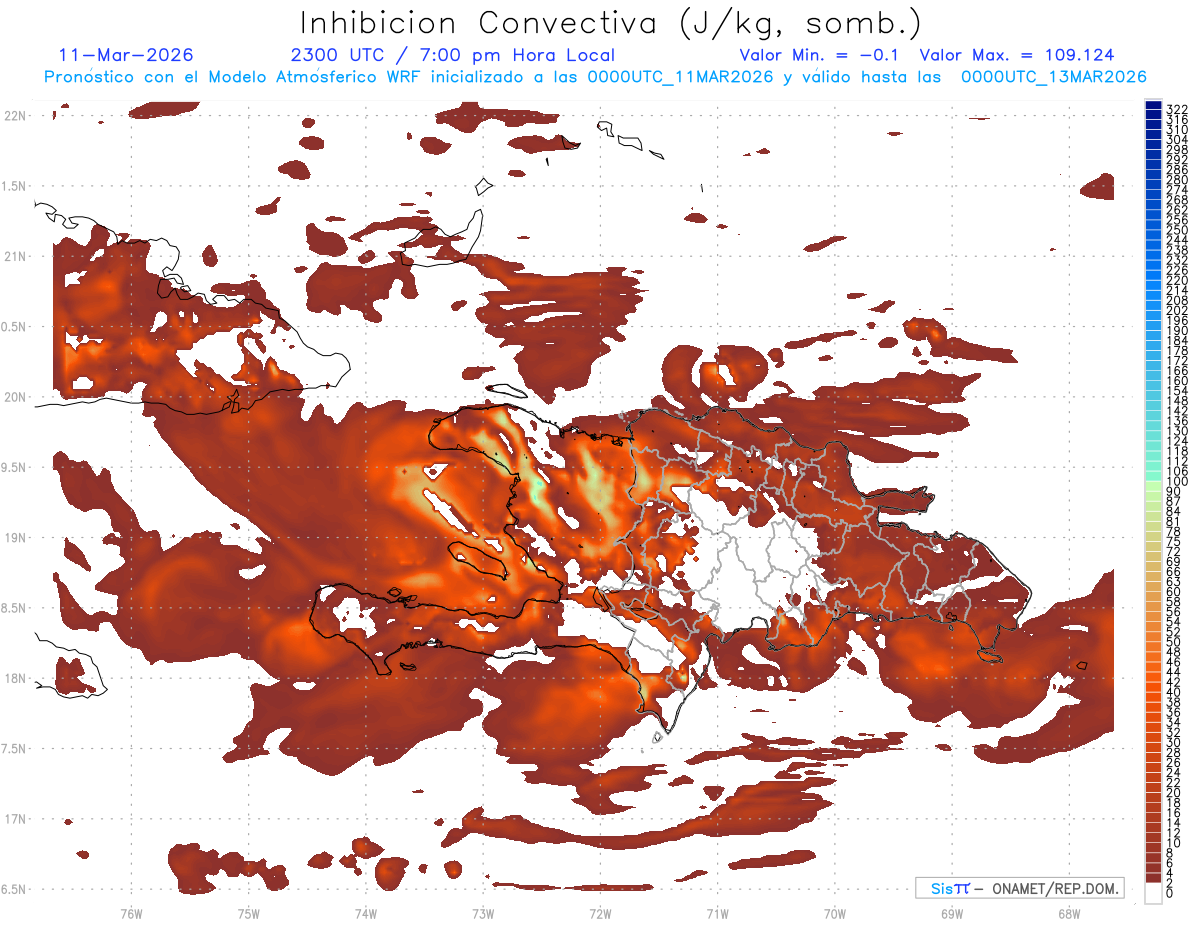The height and width of the screenshot is (927, 1200).
Task: Click the '70W' longitude label
Action: click(835, 912)
